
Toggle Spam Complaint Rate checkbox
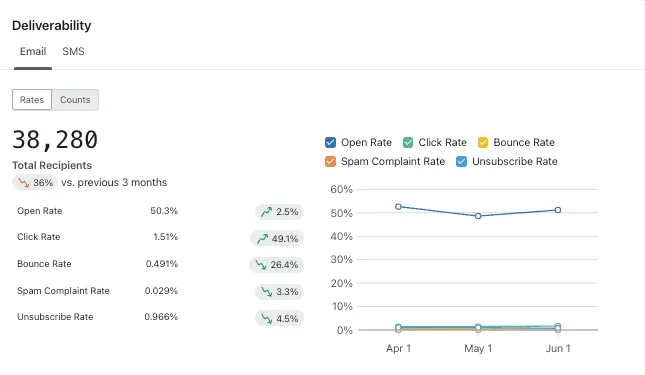click(x=330, y=161)
